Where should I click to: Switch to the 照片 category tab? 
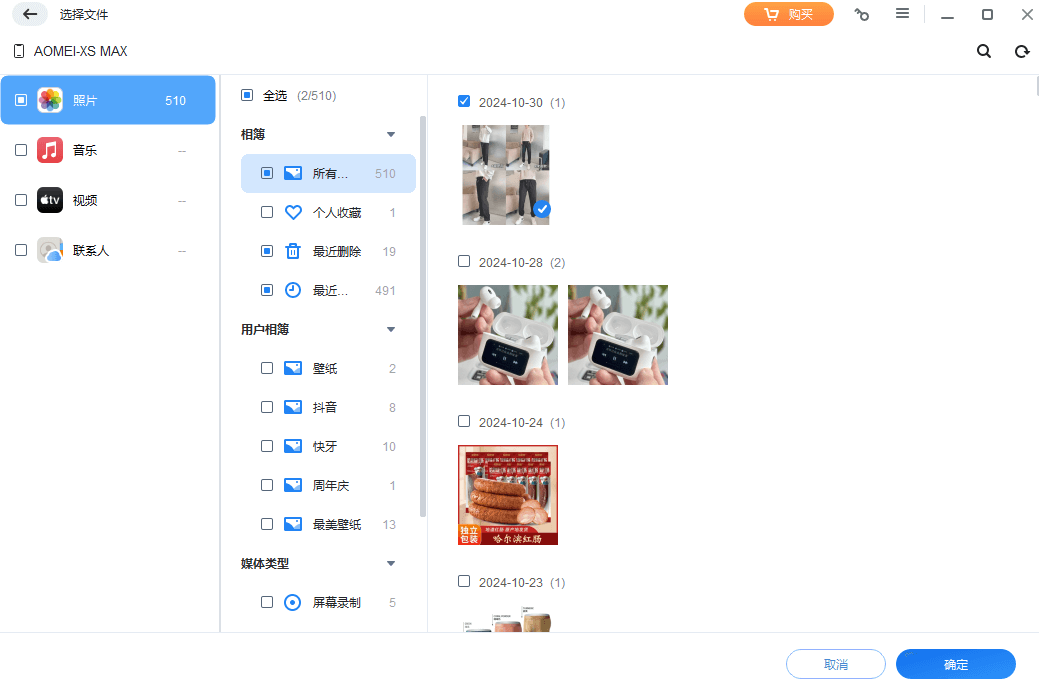[84, 100]
